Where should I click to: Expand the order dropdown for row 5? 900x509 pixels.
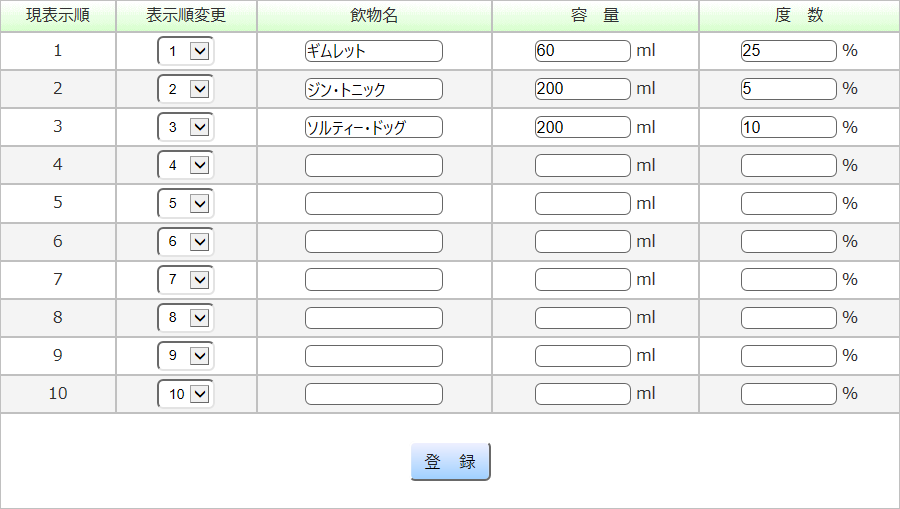click(x=186, y=203)
